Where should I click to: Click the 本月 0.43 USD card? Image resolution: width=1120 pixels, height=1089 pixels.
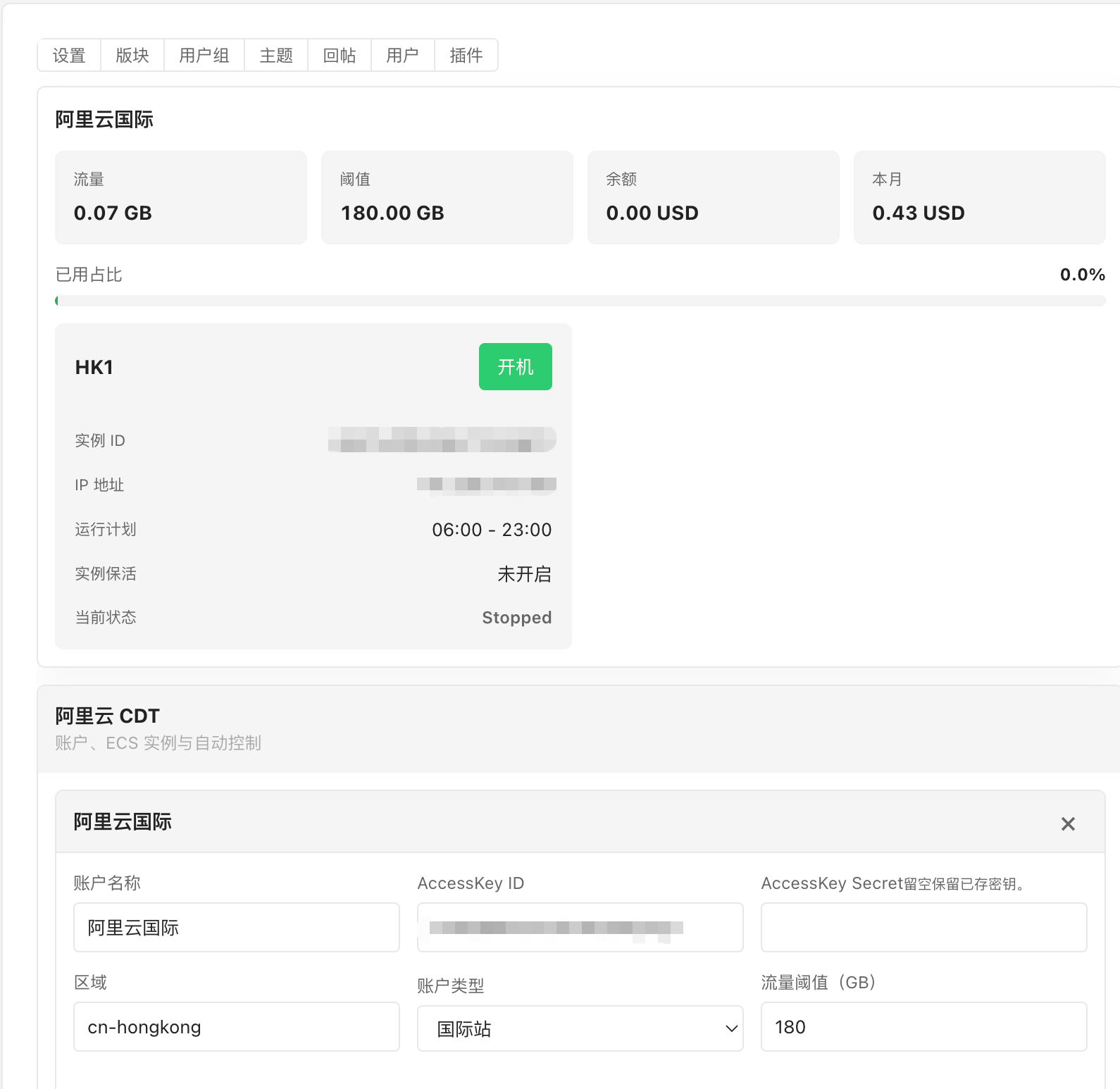(x=980, y=197)
